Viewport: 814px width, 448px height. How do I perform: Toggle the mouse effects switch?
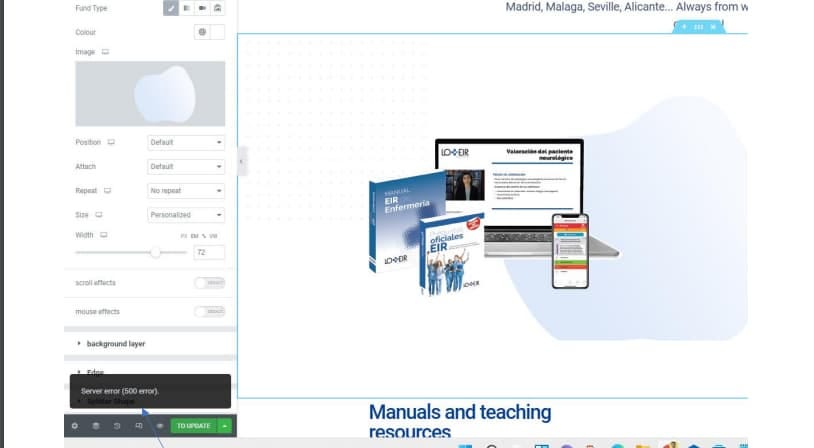[x=210, y=311]
